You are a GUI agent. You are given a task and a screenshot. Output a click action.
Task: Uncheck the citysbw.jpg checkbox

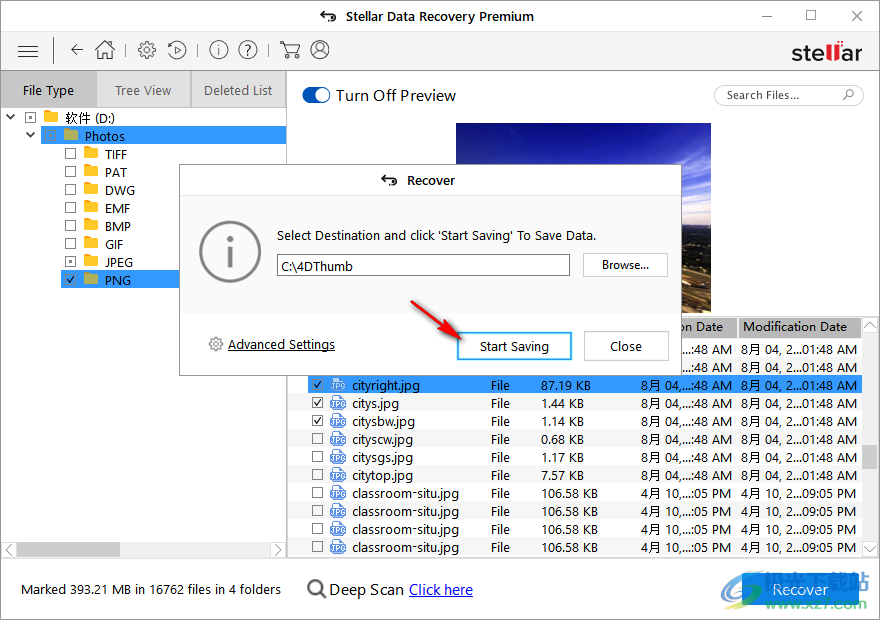[x=318, y=420]
